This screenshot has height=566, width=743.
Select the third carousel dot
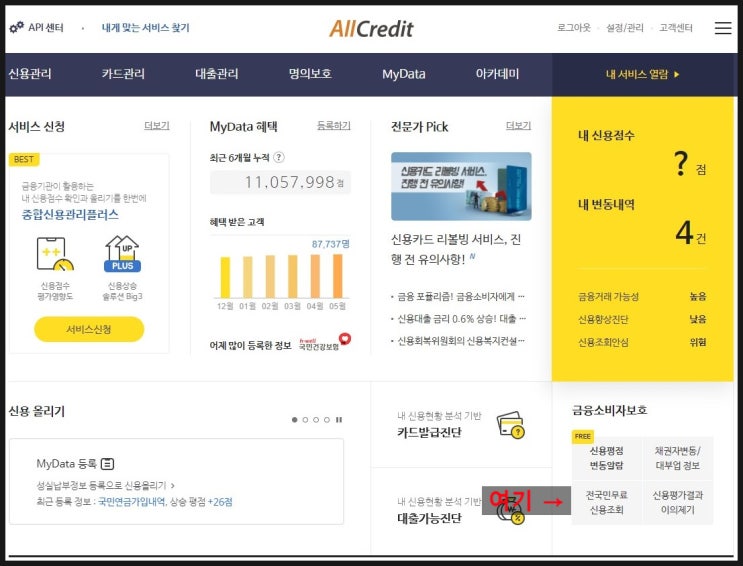[x=316, y=420]
